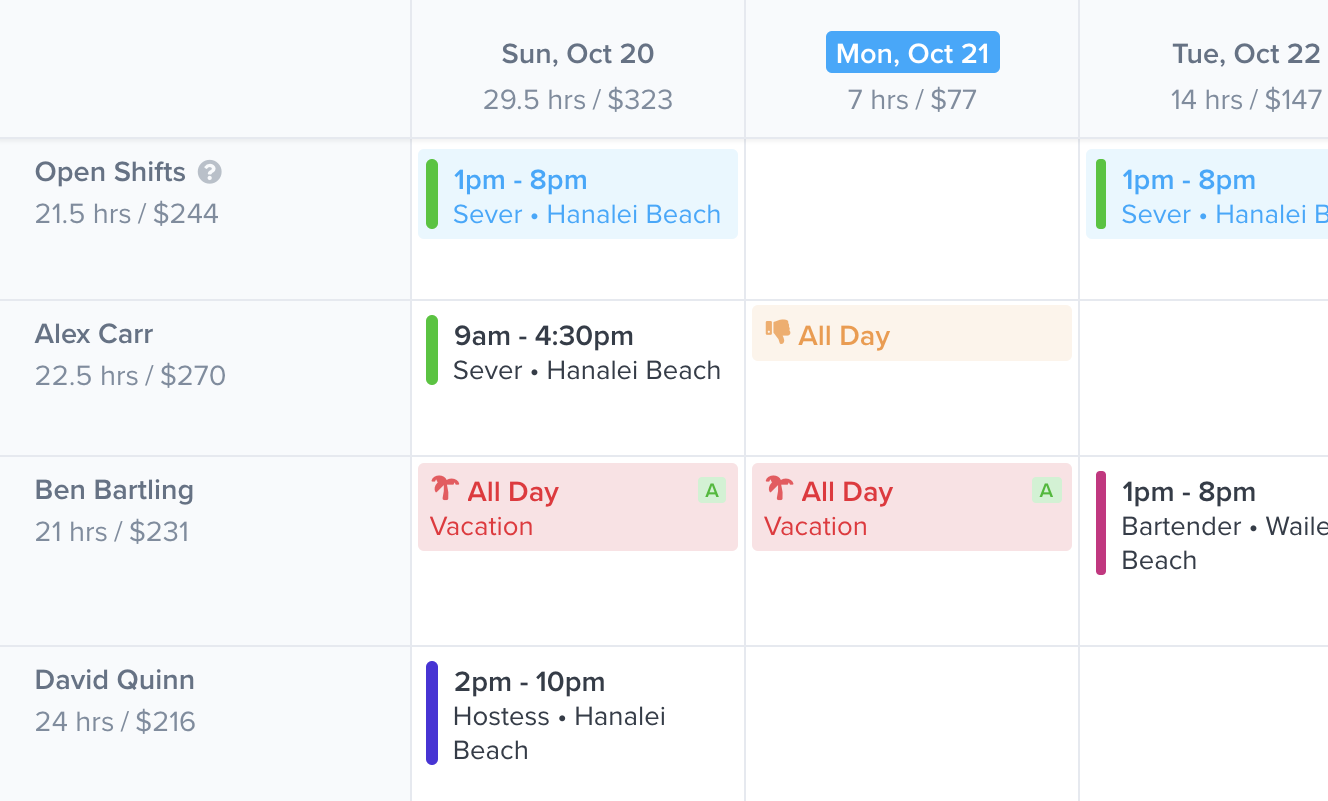The height and width of the screenshot is (801, 1328).
Task: Click the green bar on Sunday's open shift
Action: 432,194
